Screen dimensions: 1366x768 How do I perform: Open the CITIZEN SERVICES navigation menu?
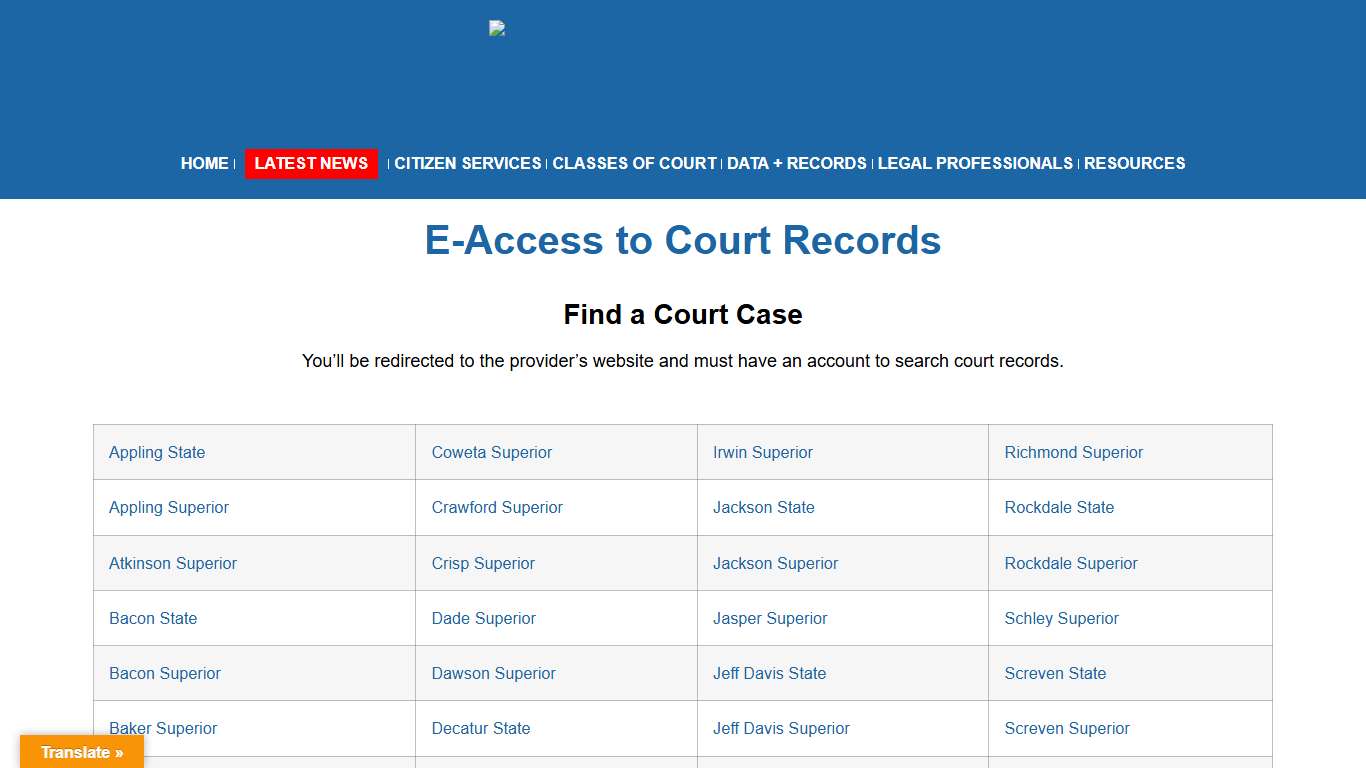click(x=467, y=163)
